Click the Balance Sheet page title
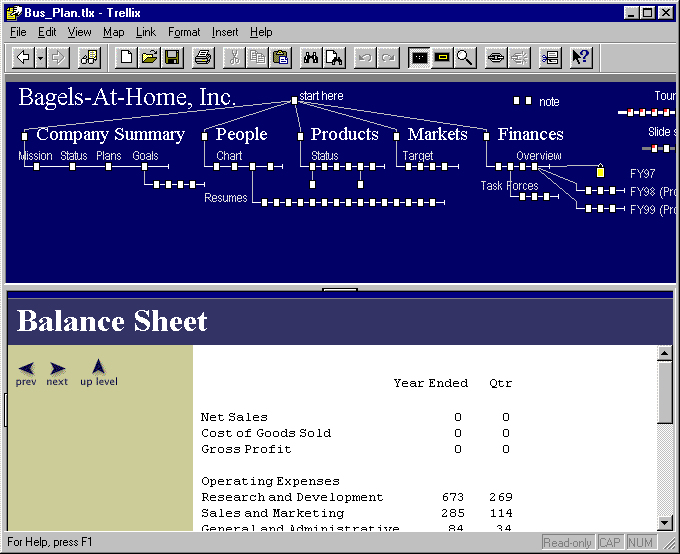This screenshot has height=554, width=680. click(x=112, y=321)
